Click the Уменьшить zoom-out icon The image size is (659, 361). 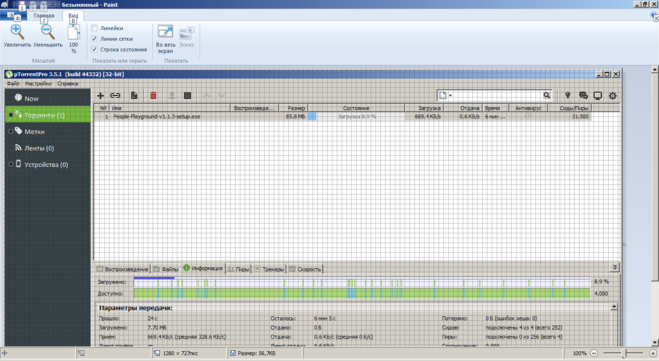(x=47, y=32)
